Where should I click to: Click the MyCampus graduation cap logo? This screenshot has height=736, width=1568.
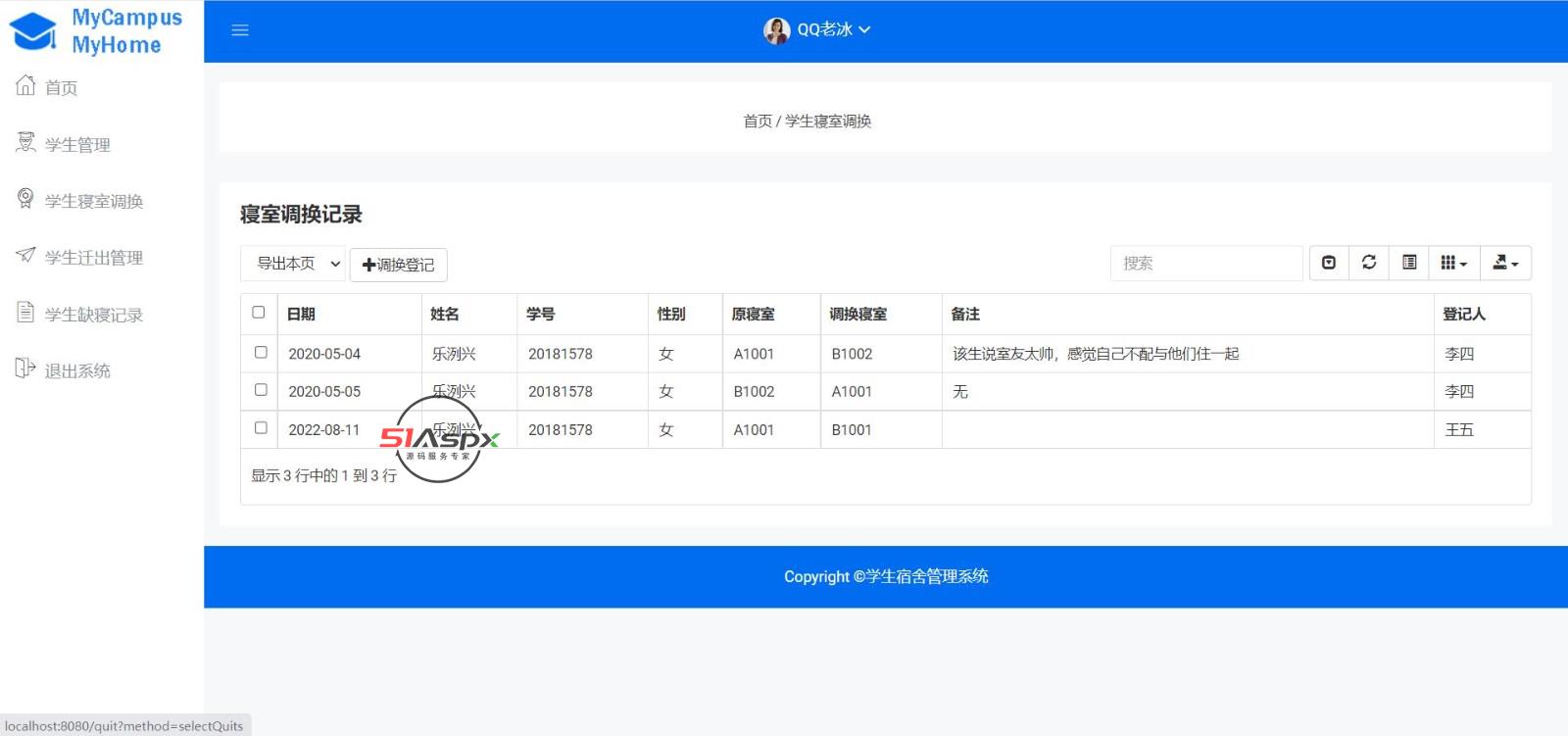(33, 31)
